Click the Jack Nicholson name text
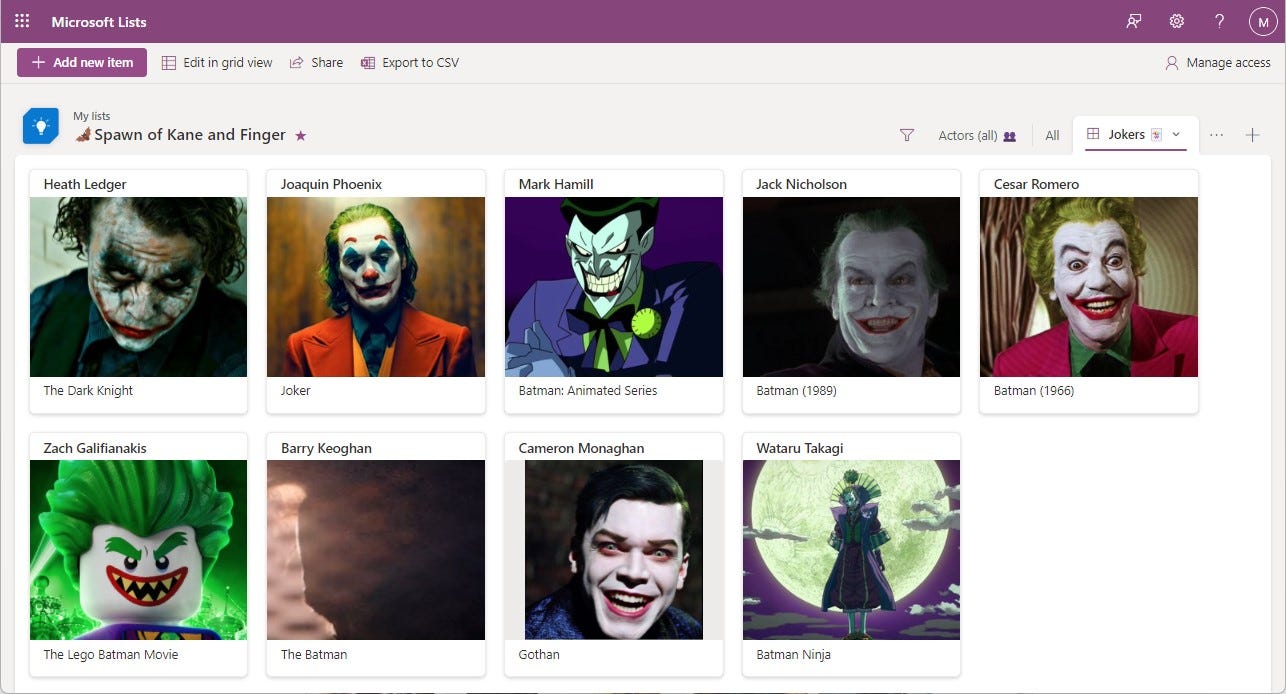 (801, 184)
